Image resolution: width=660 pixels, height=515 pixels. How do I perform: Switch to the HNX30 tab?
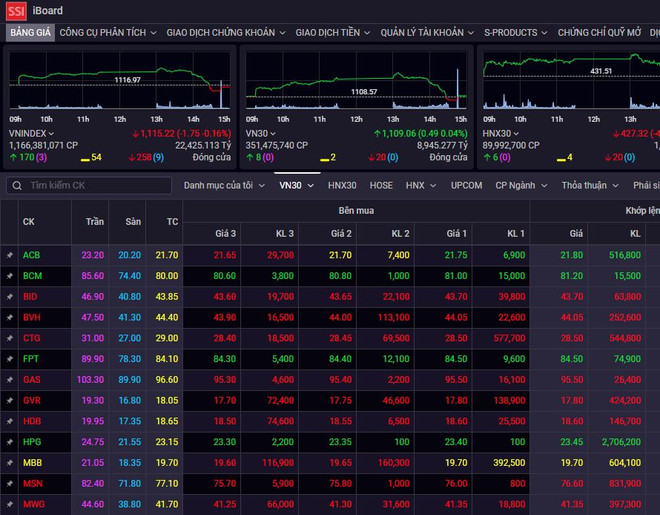pos(342,185)
